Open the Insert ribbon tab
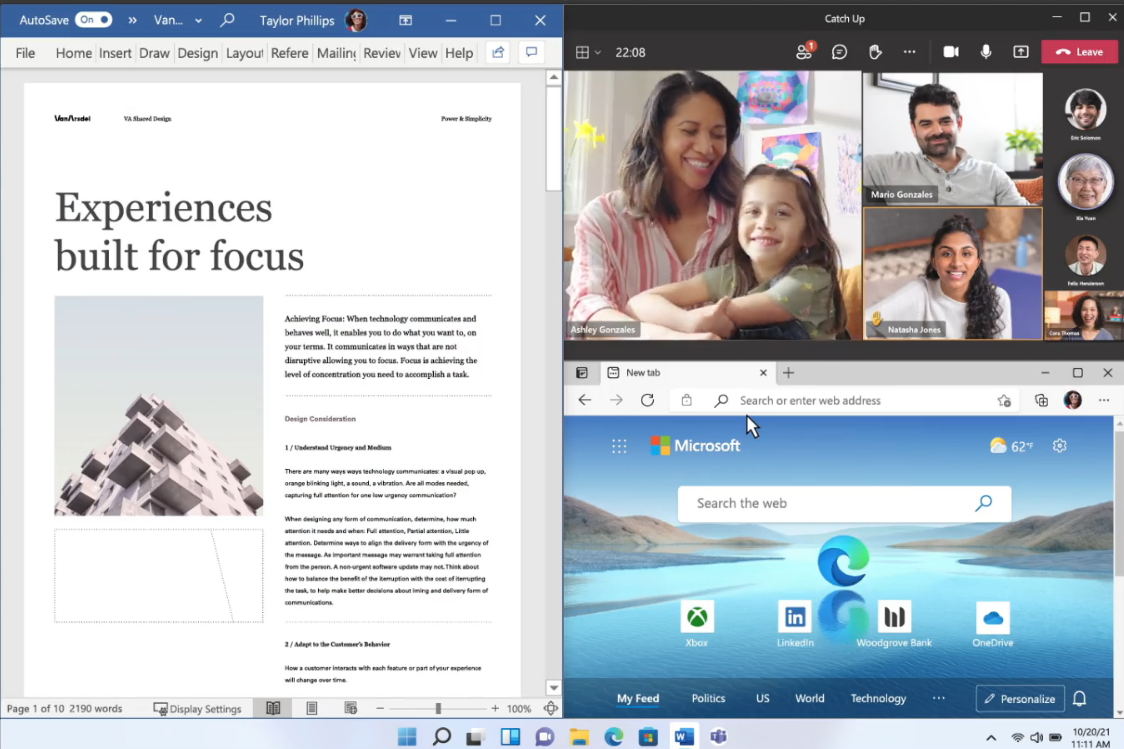Screen dimensions: 1124x749 click(x=115, y=53)
